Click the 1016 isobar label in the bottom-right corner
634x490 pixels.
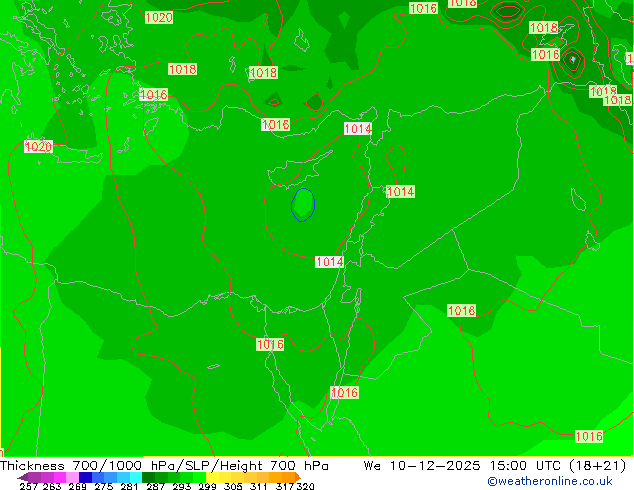(589, 436)
